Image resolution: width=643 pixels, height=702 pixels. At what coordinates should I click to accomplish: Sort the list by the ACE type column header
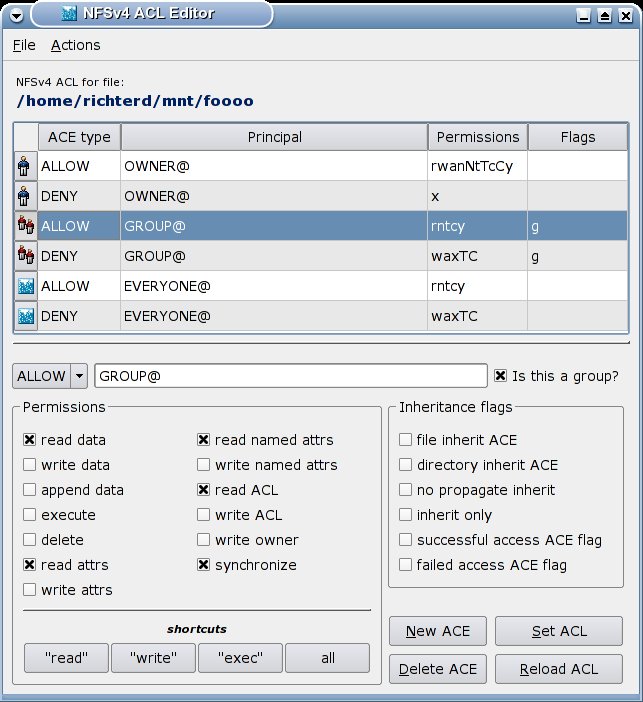tap(78, 137)
